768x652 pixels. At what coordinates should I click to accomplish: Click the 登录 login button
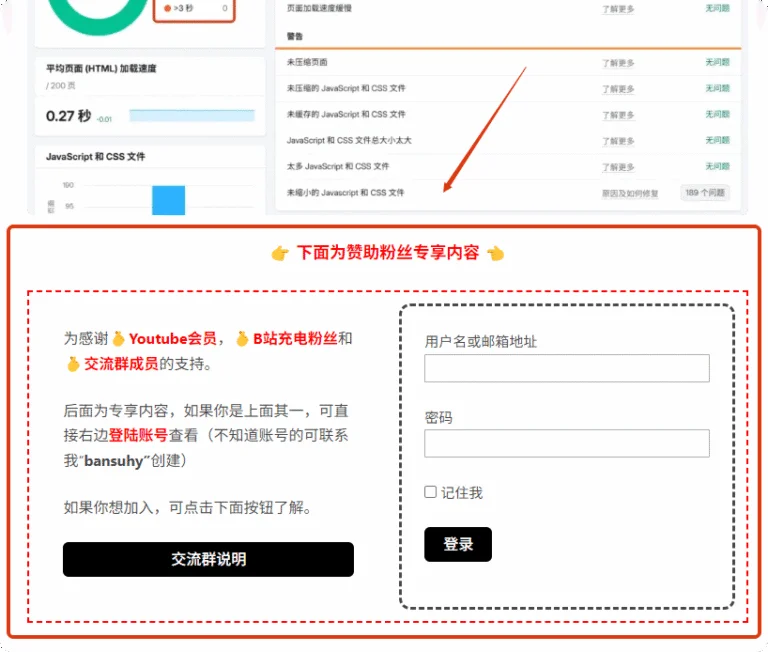458,544
